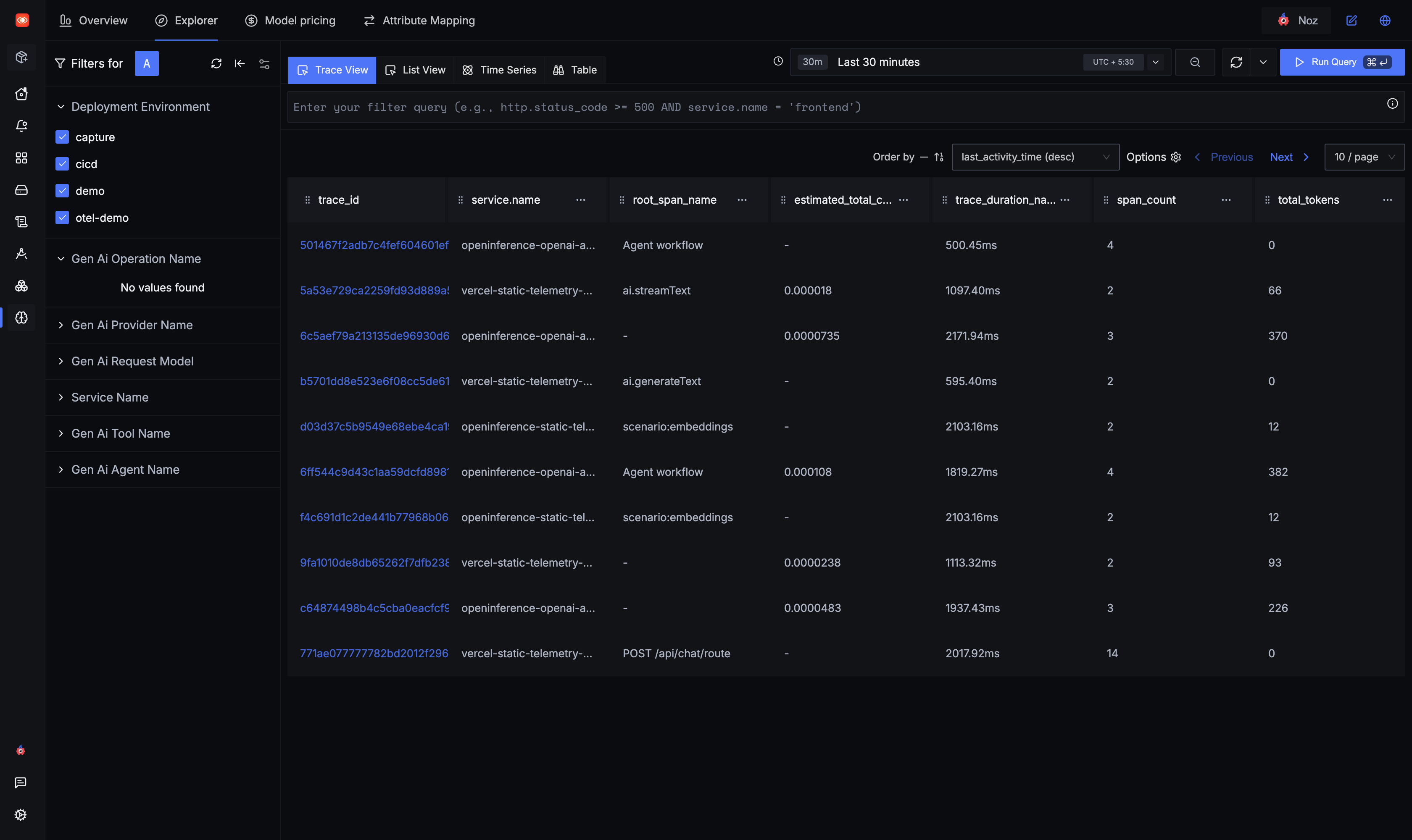This screenshot has width=1412, height=840.
Task: Open the Model pricing tab
Action: click(290, 21)
